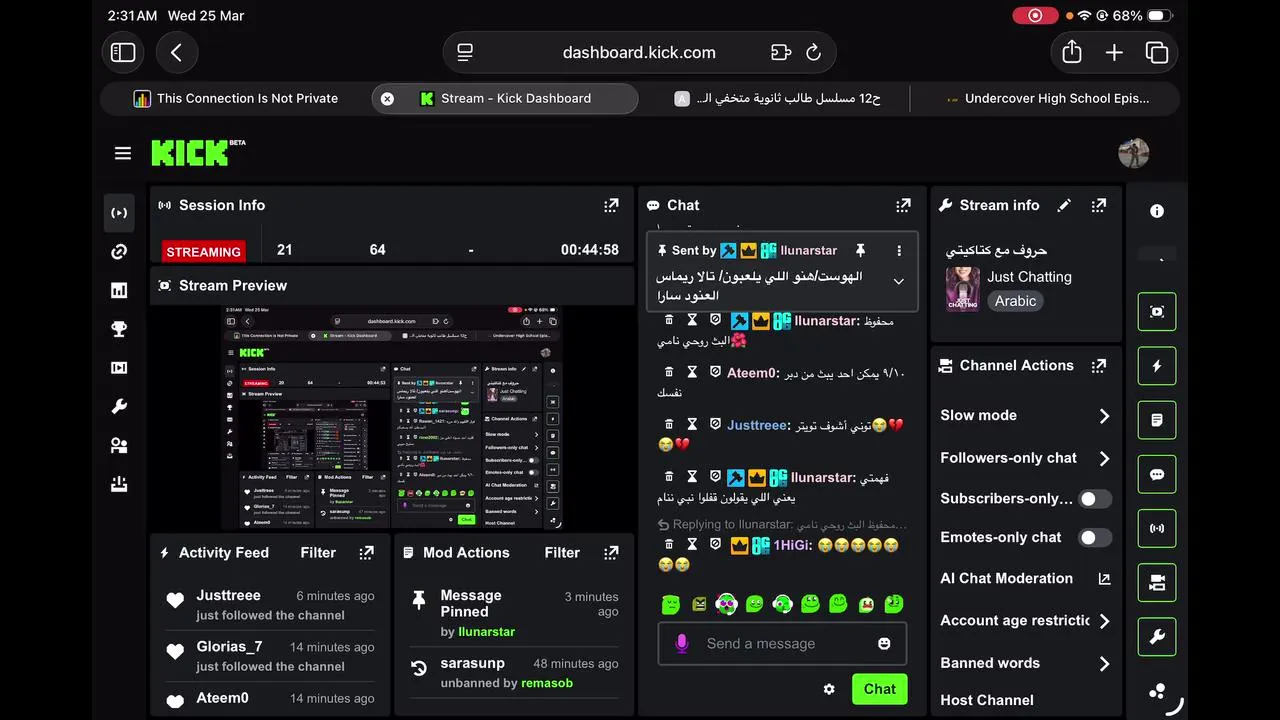
Task: Open Safari tab overview
Action: click(1157, 53)
